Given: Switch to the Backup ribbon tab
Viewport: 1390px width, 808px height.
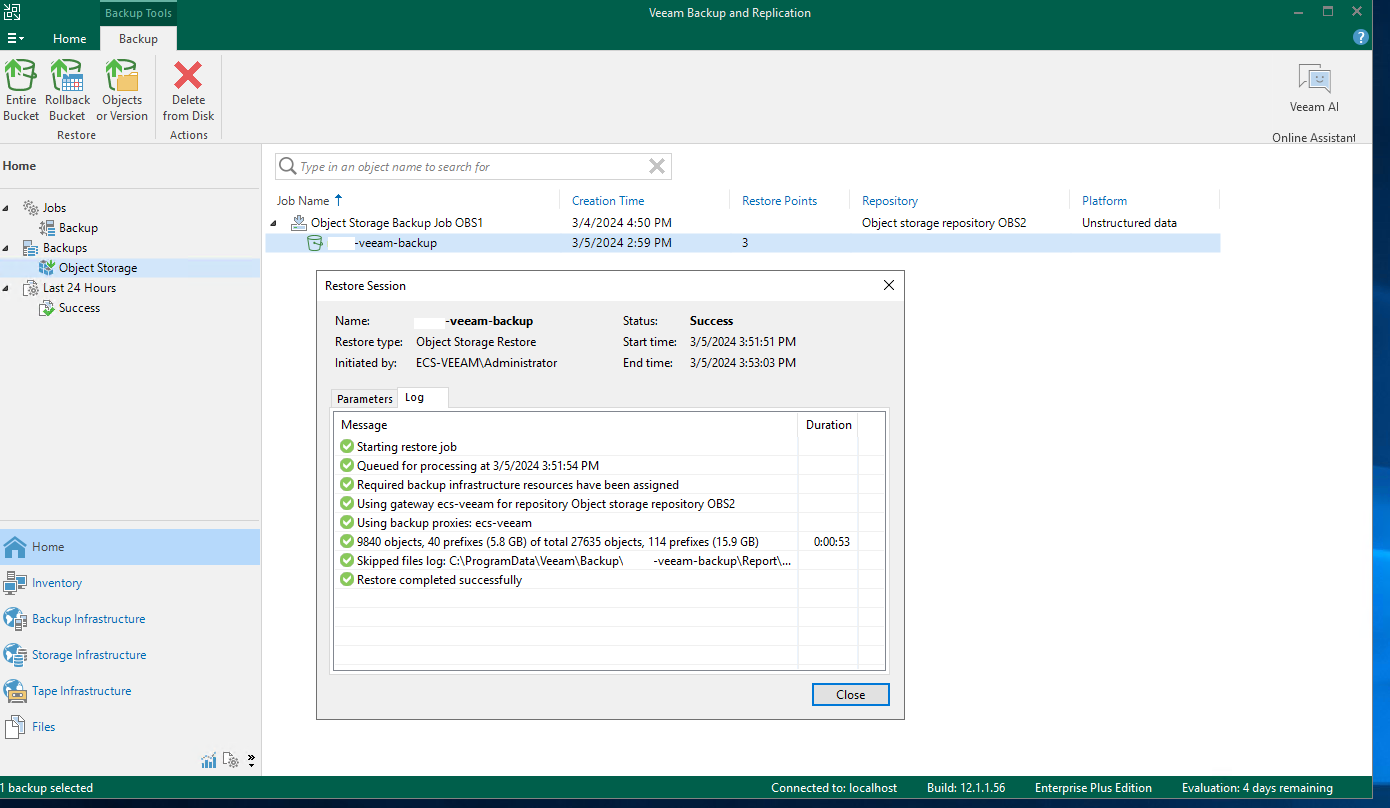Looking at the screenshot, I should coord(138,39).
